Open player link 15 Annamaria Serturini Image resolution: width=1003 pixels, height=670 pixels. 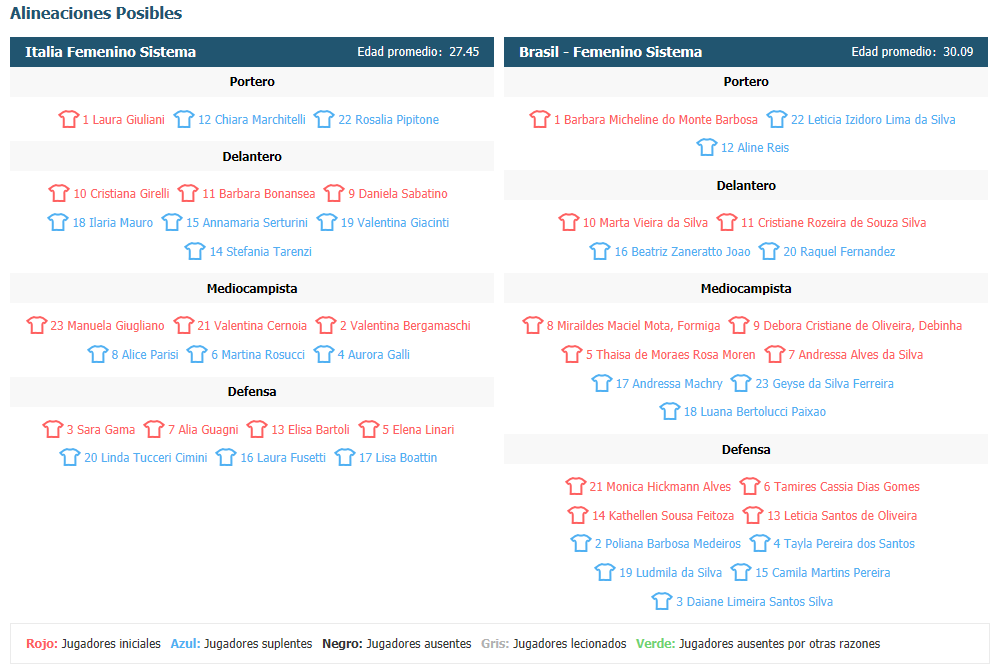[247, 223]
